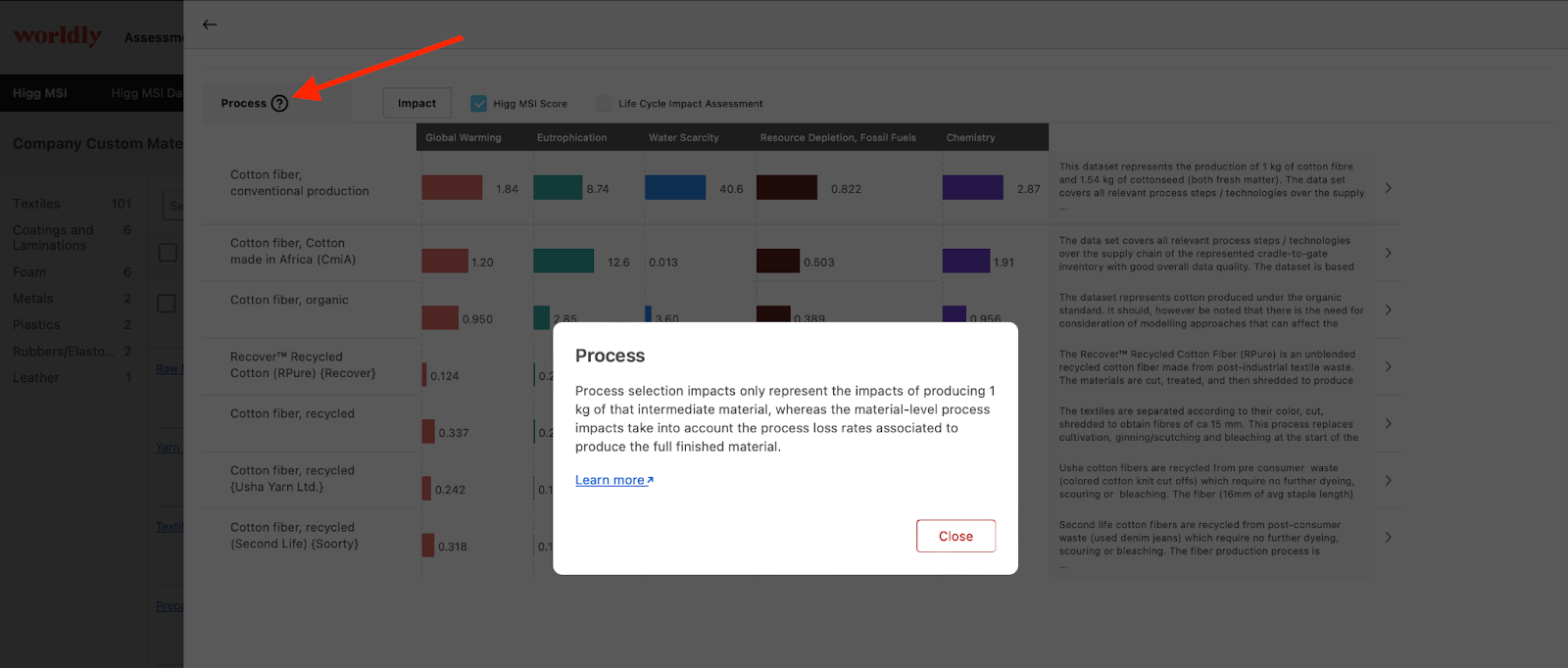Screen dimensions: 1568x668
Task: Close the Process dialog
Action: point(955,536)
